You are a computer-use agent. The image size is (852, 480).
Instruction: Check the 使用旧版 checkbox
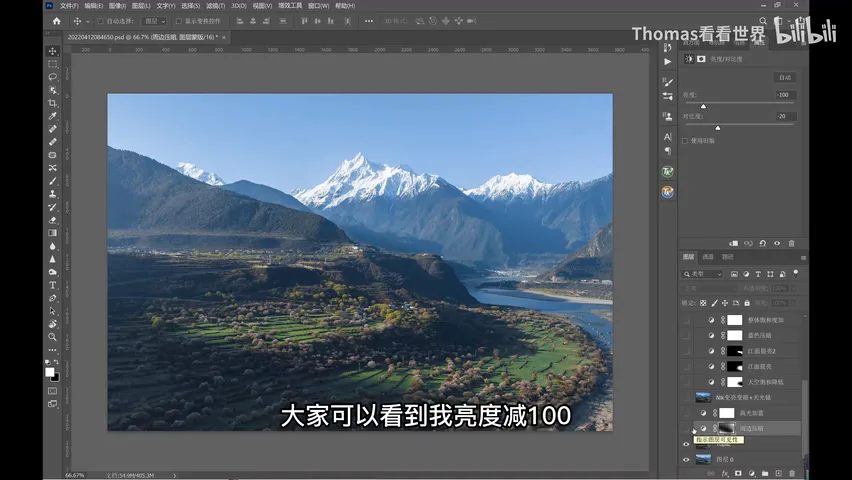pyautogui.click(x=685, y=141)
